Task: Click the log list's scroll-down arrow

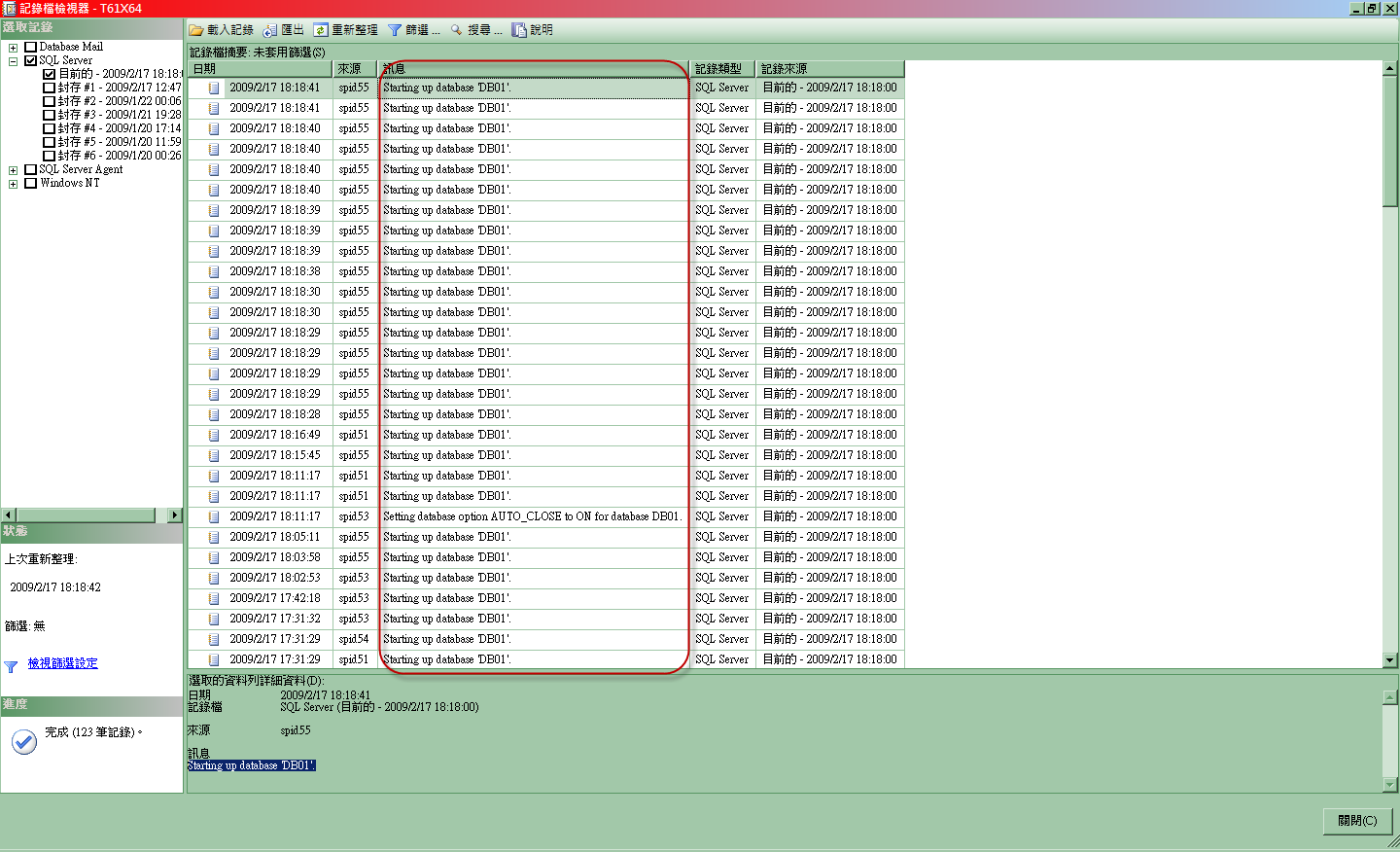Action: pos(1391,660)
